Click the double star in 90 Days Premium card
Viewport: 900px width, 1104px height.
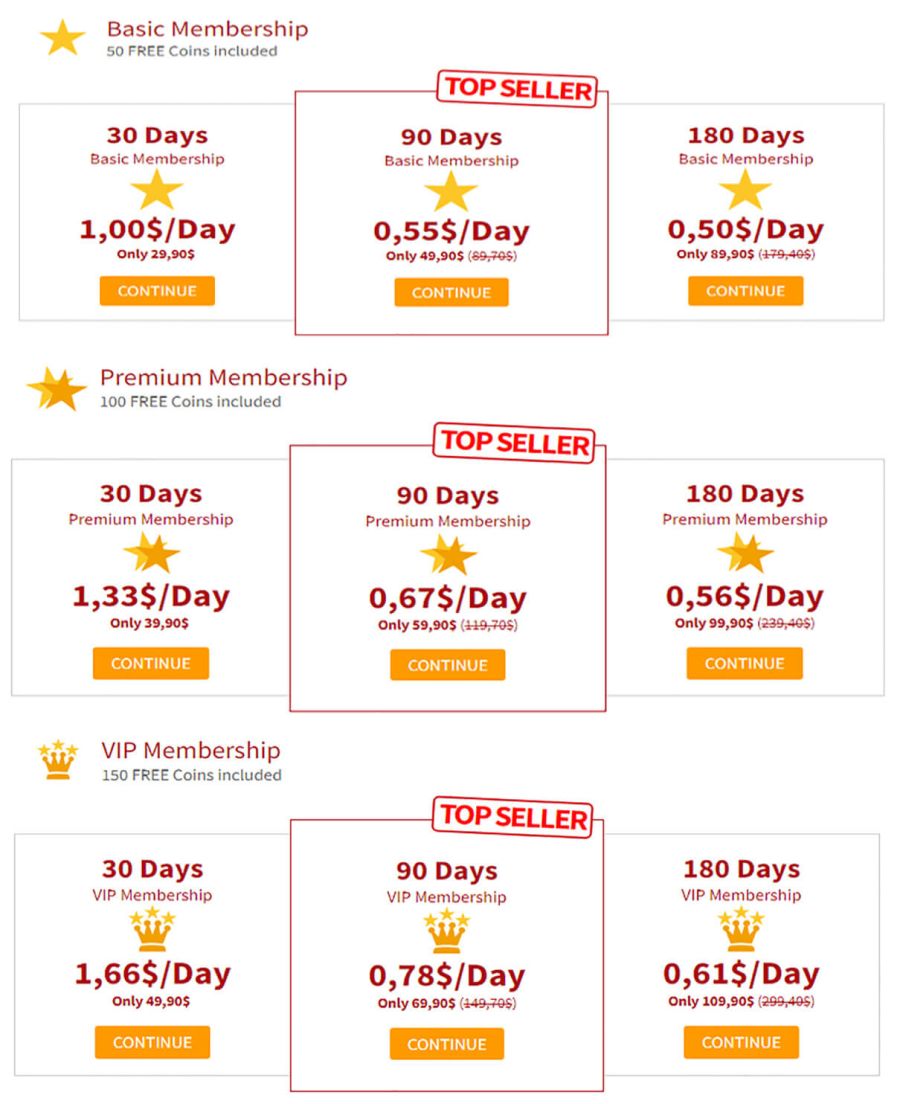[449, 555]
